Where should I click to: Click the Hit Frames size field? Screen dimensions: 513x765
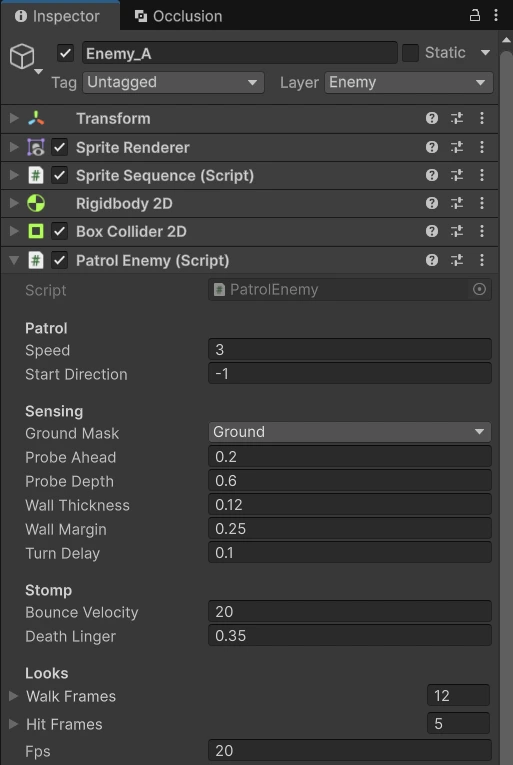click(458, 723)
